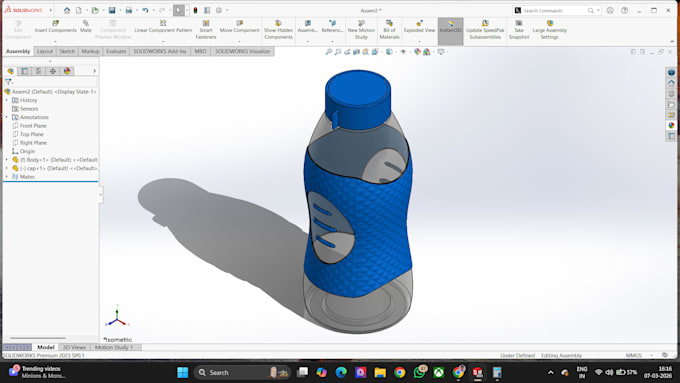Switch to the Layout ribbon tab
The image size is (680, 383).
pos(45,51)
